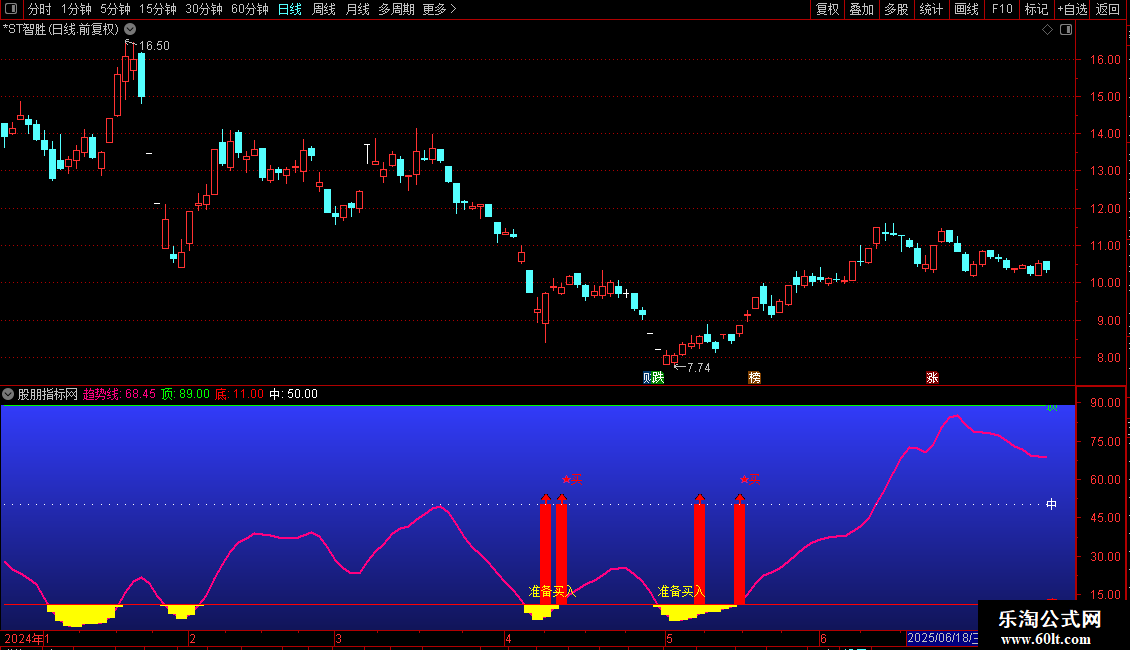
Task: Open the 复权 adjustment option
Action: (827, 9)
